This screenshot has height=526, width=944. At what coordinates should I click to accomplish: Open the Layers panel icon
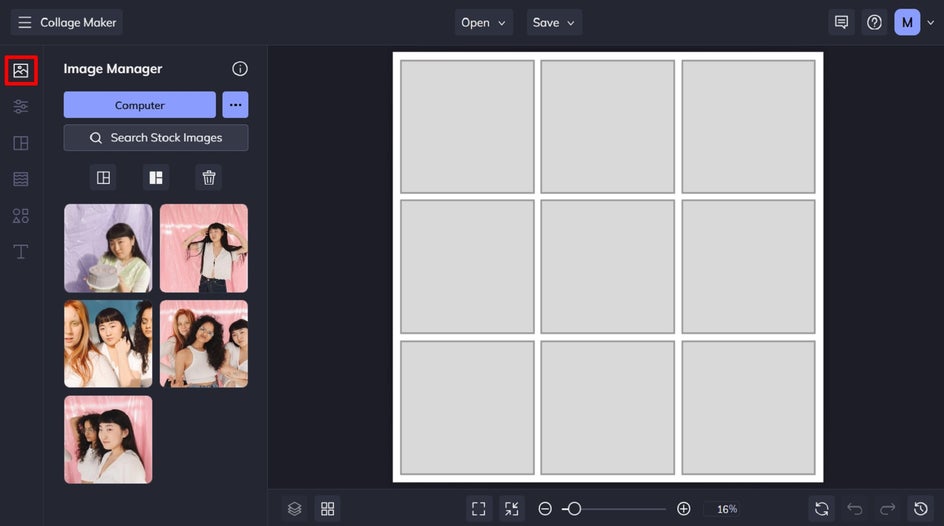click(294, 509)
